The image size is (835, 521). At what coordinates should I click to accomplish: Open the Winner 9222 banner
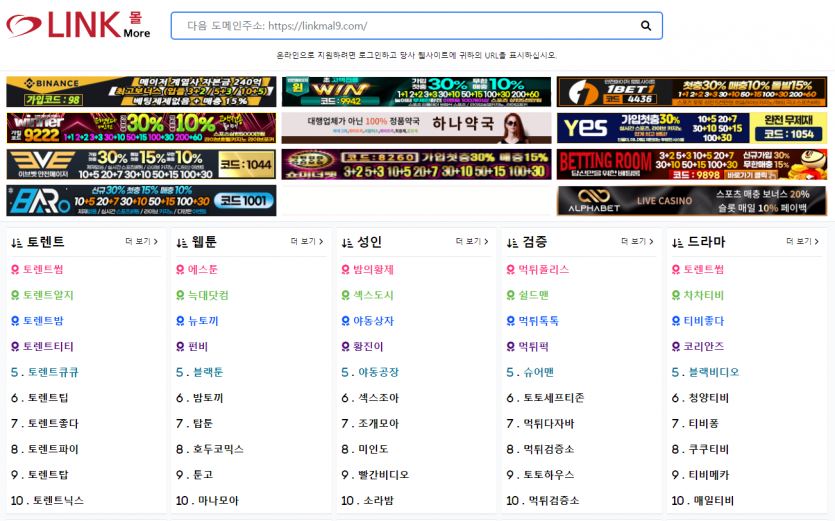tap(141, 128)
